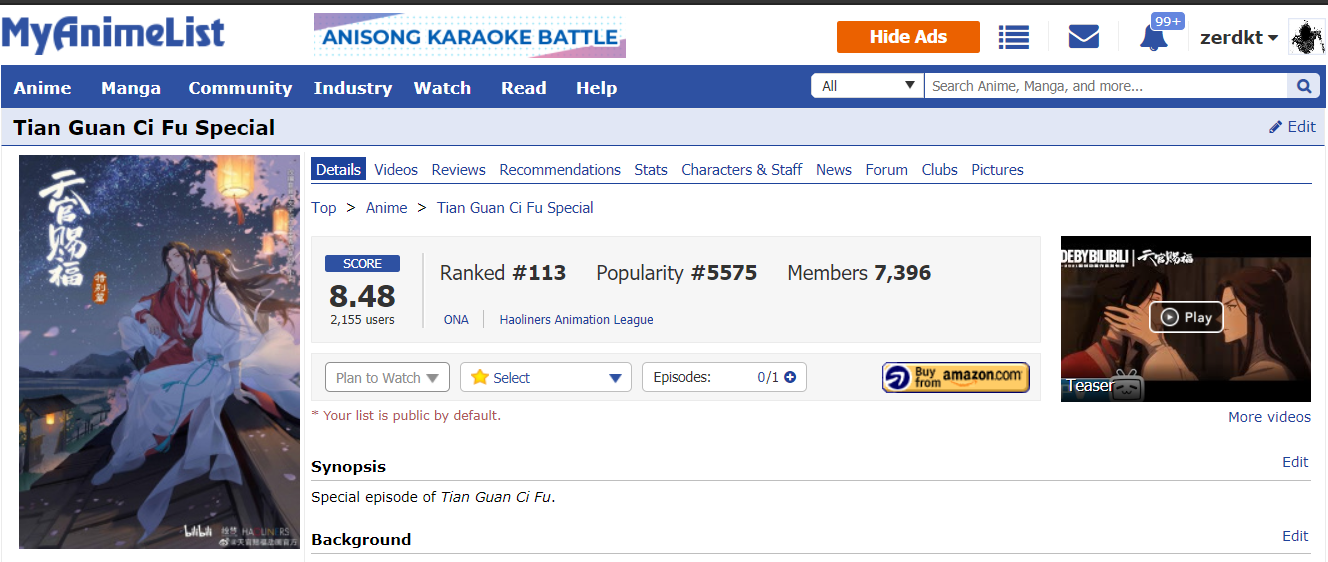Open the anime list icon in header
Image resolution: width=1328 pixels, height=562 pixels.
click(1014, 38)
